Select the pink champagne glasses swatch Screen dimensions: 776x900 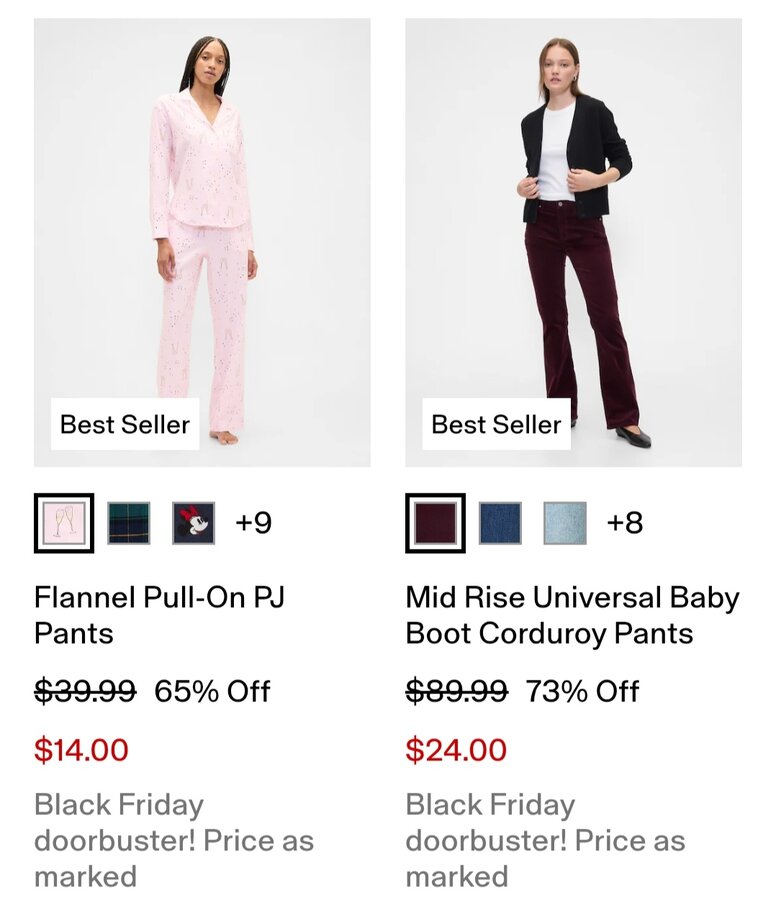[64, 523]
